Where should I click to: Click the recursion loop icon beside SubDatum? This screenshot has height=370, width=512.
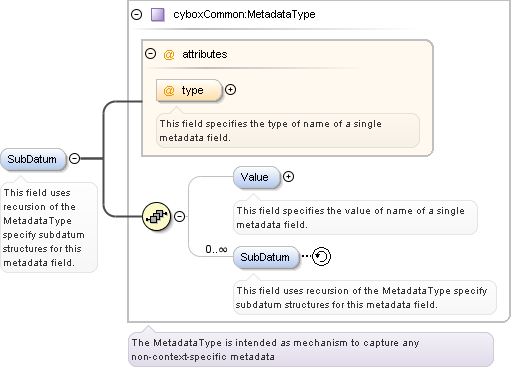point(321,256)
